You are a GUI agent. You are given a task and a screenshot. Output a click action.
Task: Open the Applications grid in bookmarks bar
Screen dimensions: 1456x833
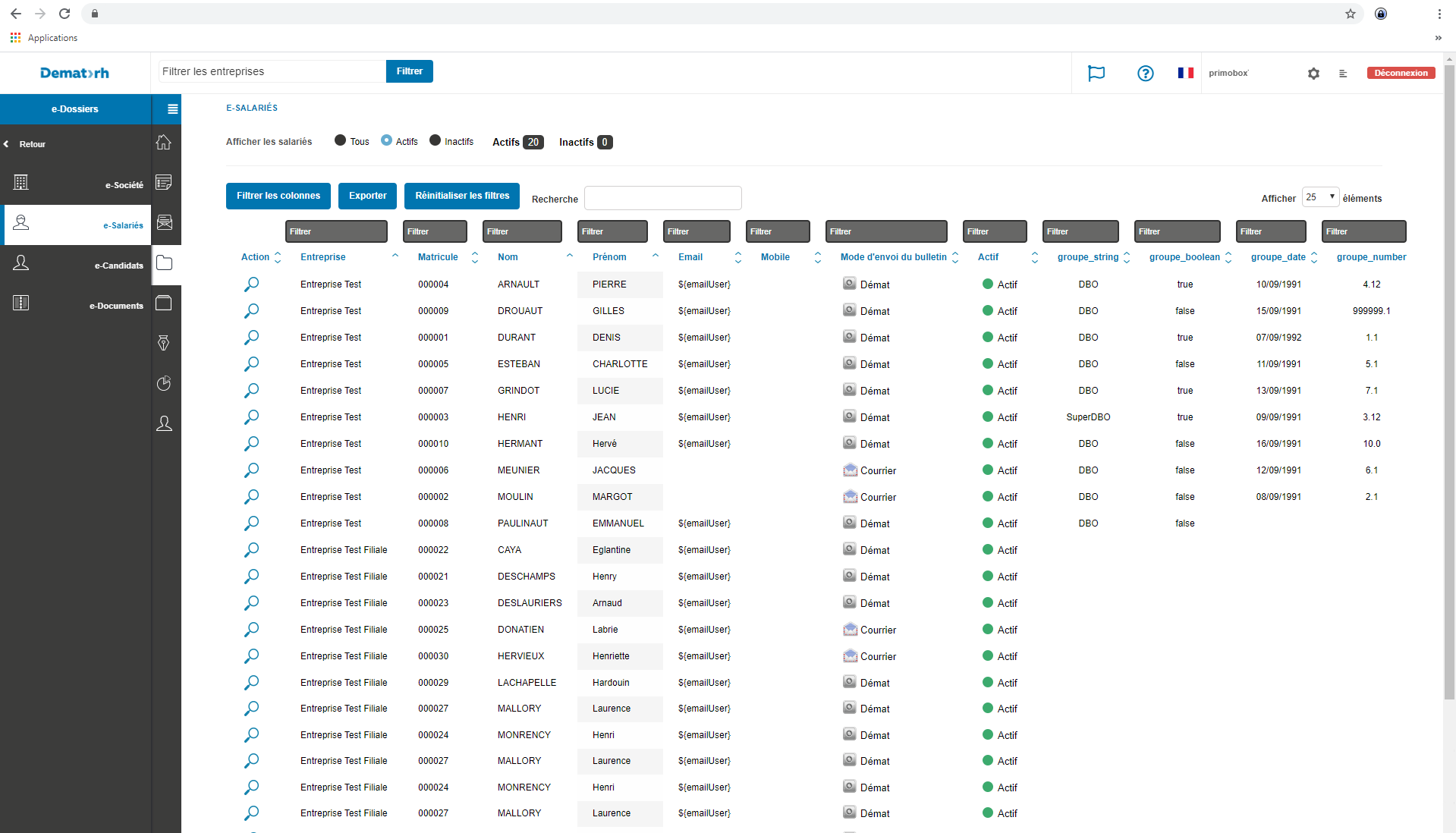15,38
